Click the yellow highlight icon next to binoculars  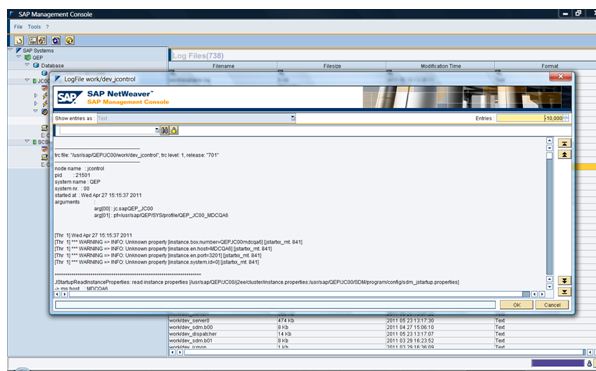[174, 130]
